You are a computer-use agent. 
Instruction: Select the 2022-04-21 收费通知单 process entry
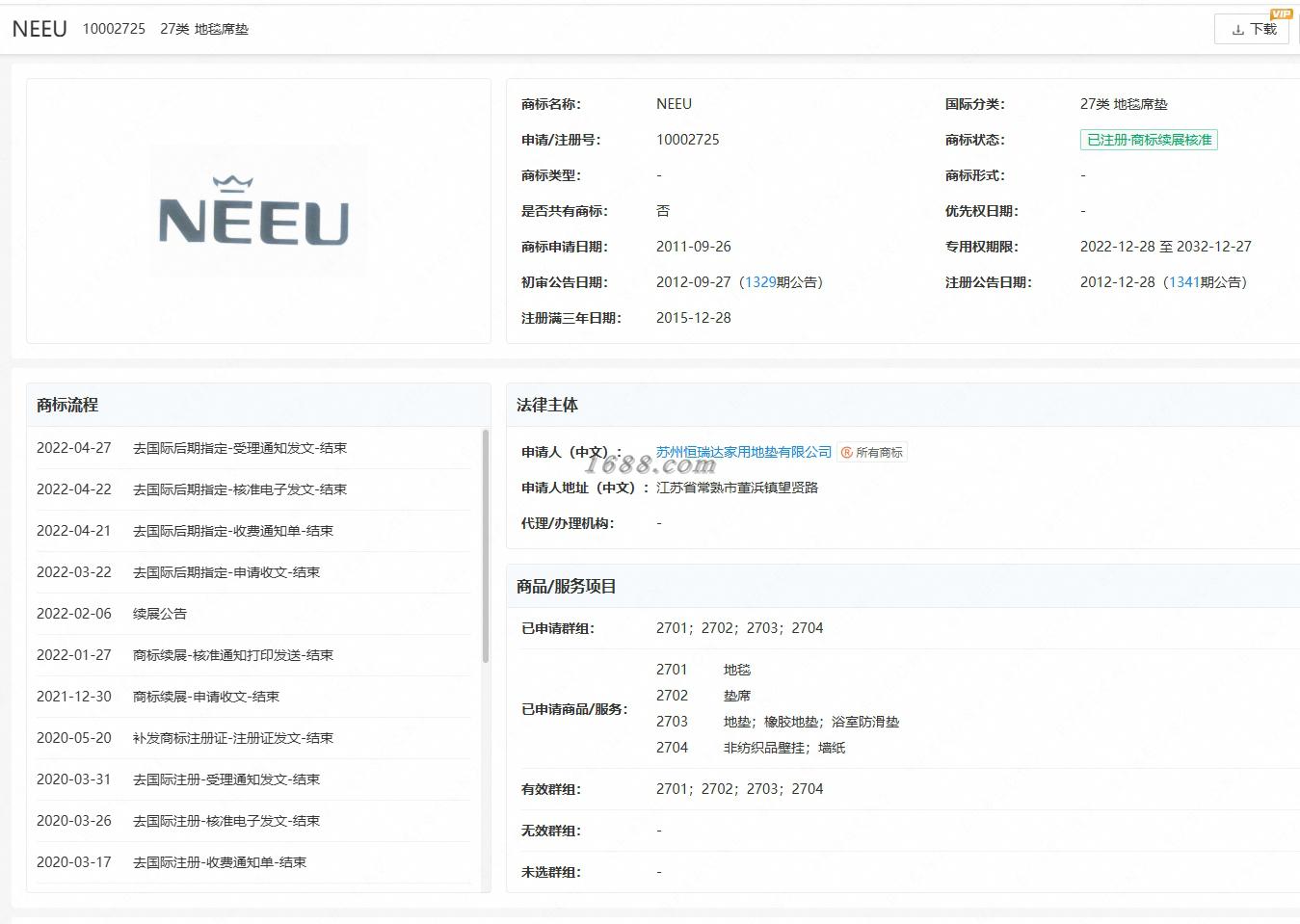(253, 531)
